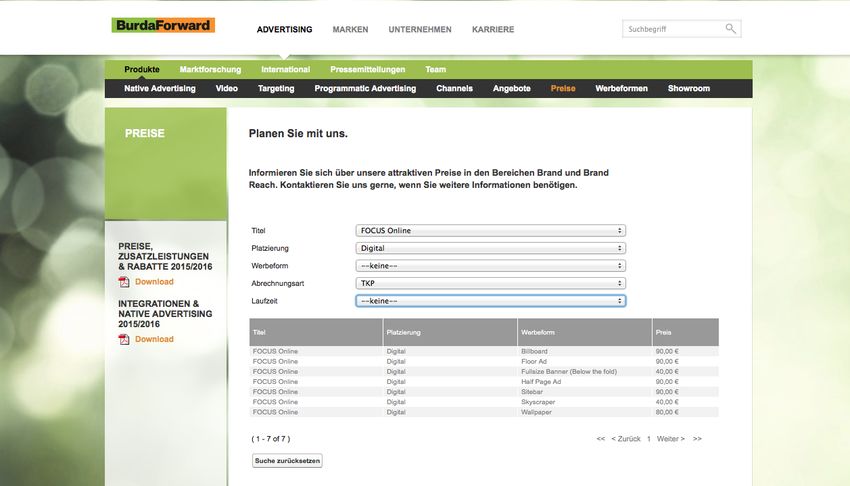Go back with the Zurück link
Image resolution: width=850 pixels, height=486 pixels.
pyautogui.click(x=625, y=439)
